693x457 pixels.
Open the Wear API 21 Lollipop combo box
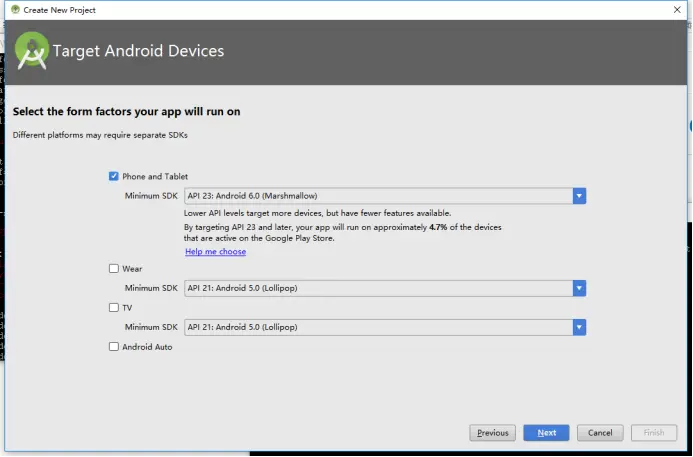[x=378, y=288]
